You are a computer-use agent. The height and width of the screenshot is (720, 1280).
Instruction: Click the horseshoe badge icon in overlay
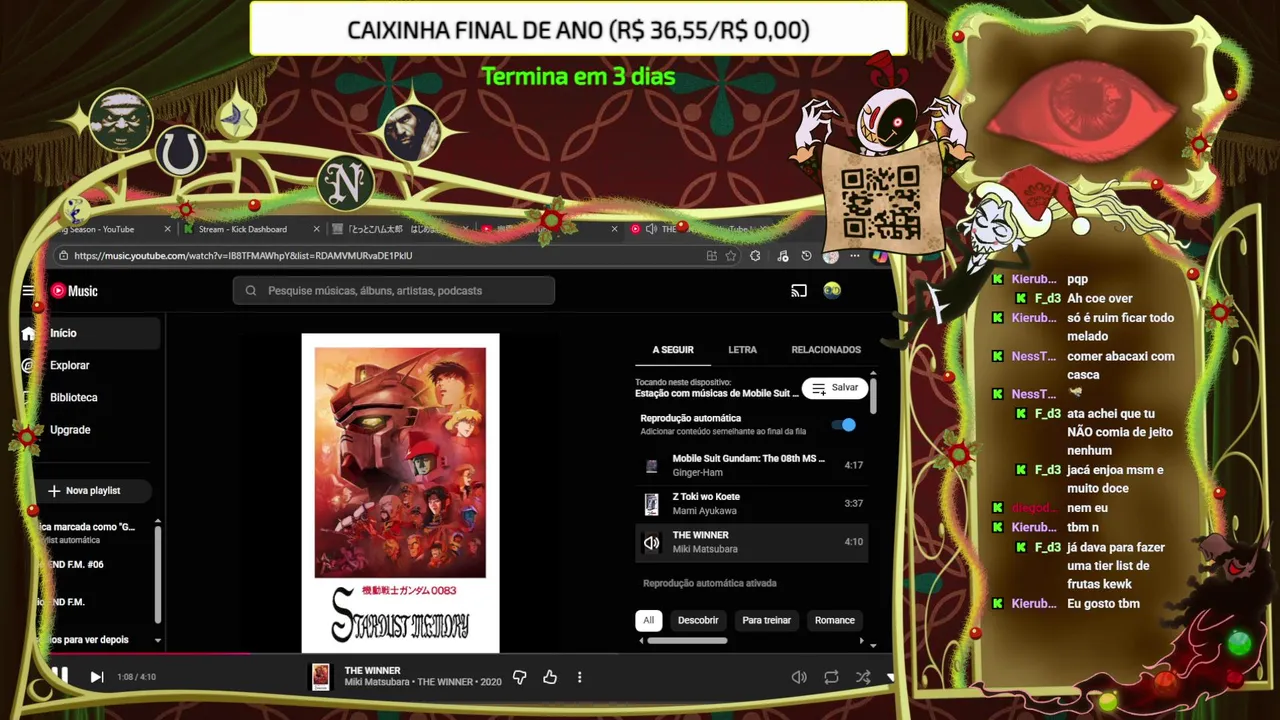pyautogui.click(x=180, y=153)
